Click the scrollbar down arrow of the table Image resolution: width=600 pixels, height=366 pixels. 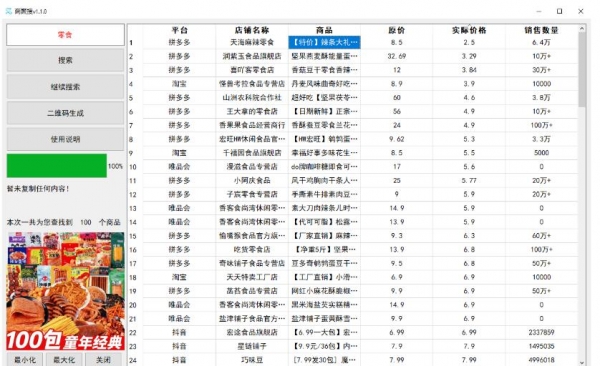click(x=582, y=362)
